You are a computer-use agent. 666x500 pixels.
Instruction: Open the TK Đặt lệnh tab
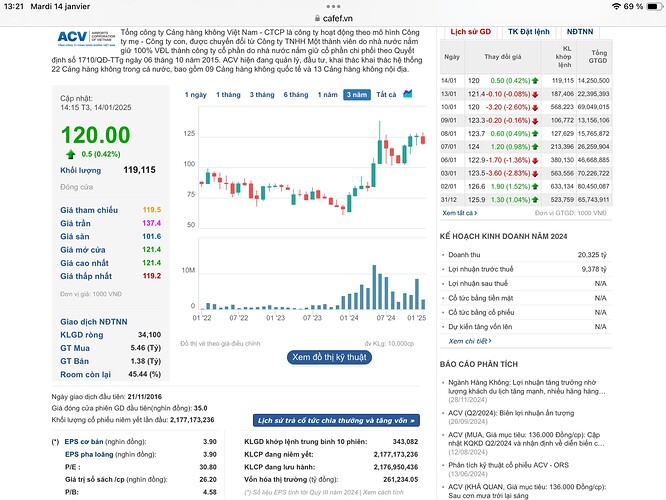coord(528,32)
